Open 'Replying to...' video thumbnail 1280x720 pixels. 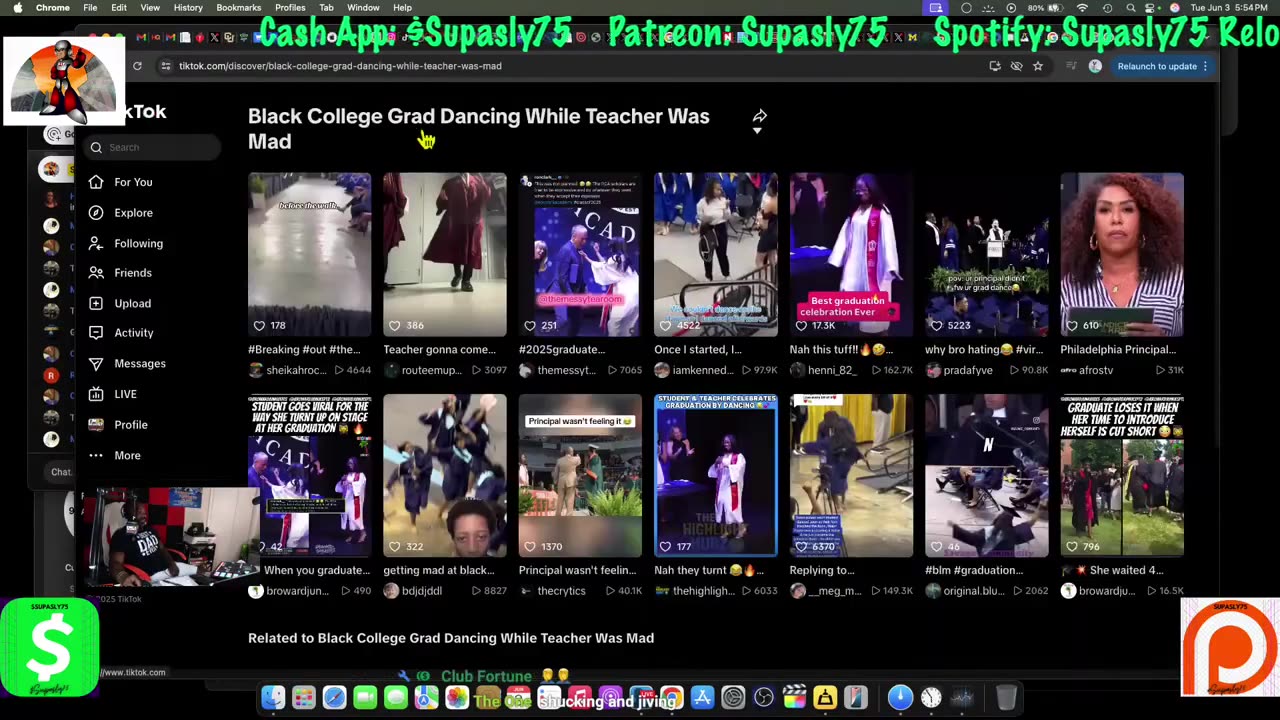851,476
